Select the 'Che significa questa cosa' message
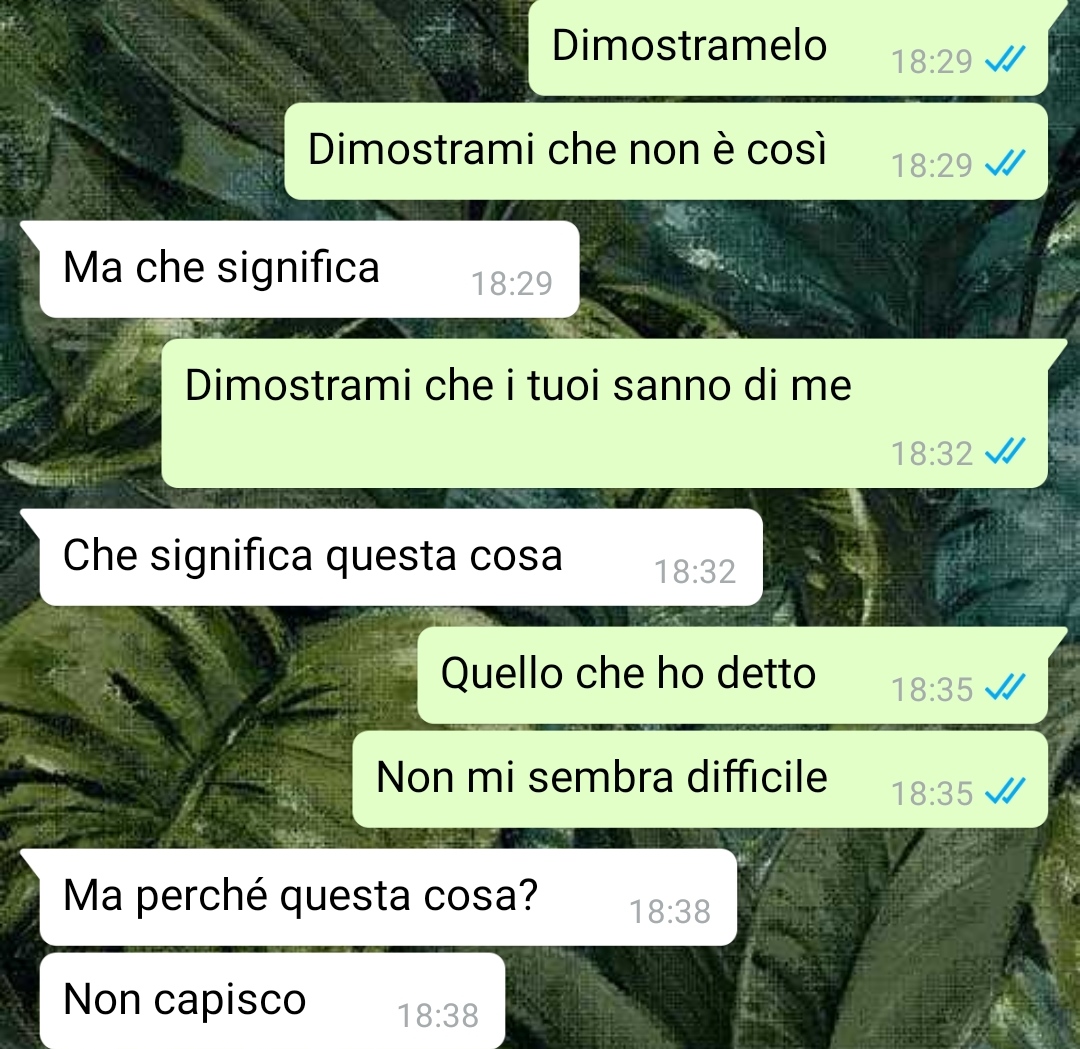Image resolution: width=1080 pixels, height=1049 pixels. click(401, 557)
